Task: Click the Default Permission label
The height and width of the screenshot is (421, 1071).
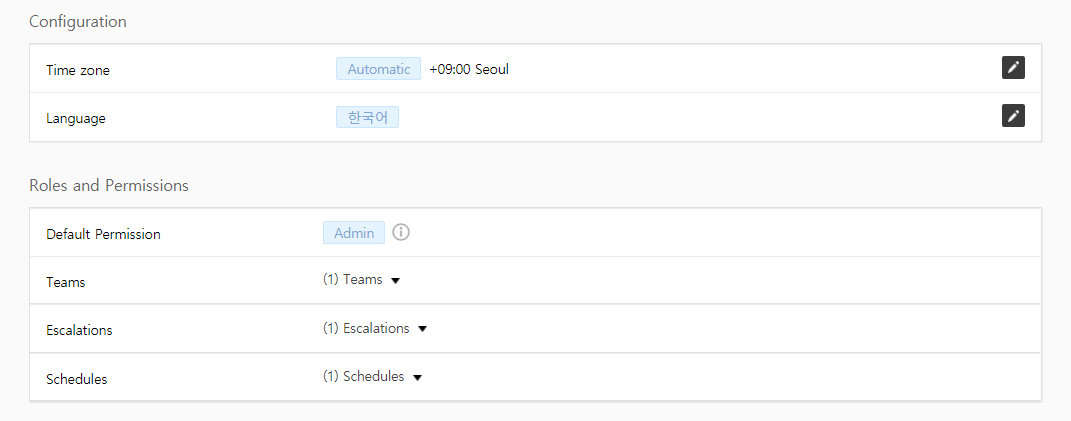Action: (x=103, y=234)
